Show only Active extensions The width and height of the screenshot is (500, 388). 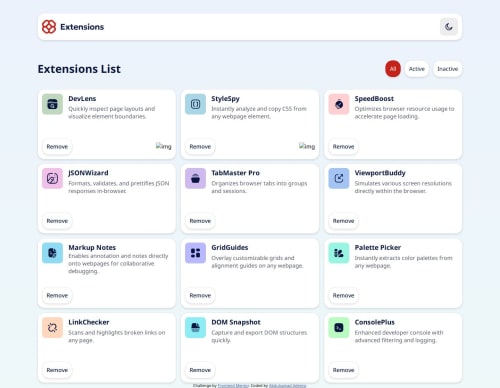click(x=417, y=69)
